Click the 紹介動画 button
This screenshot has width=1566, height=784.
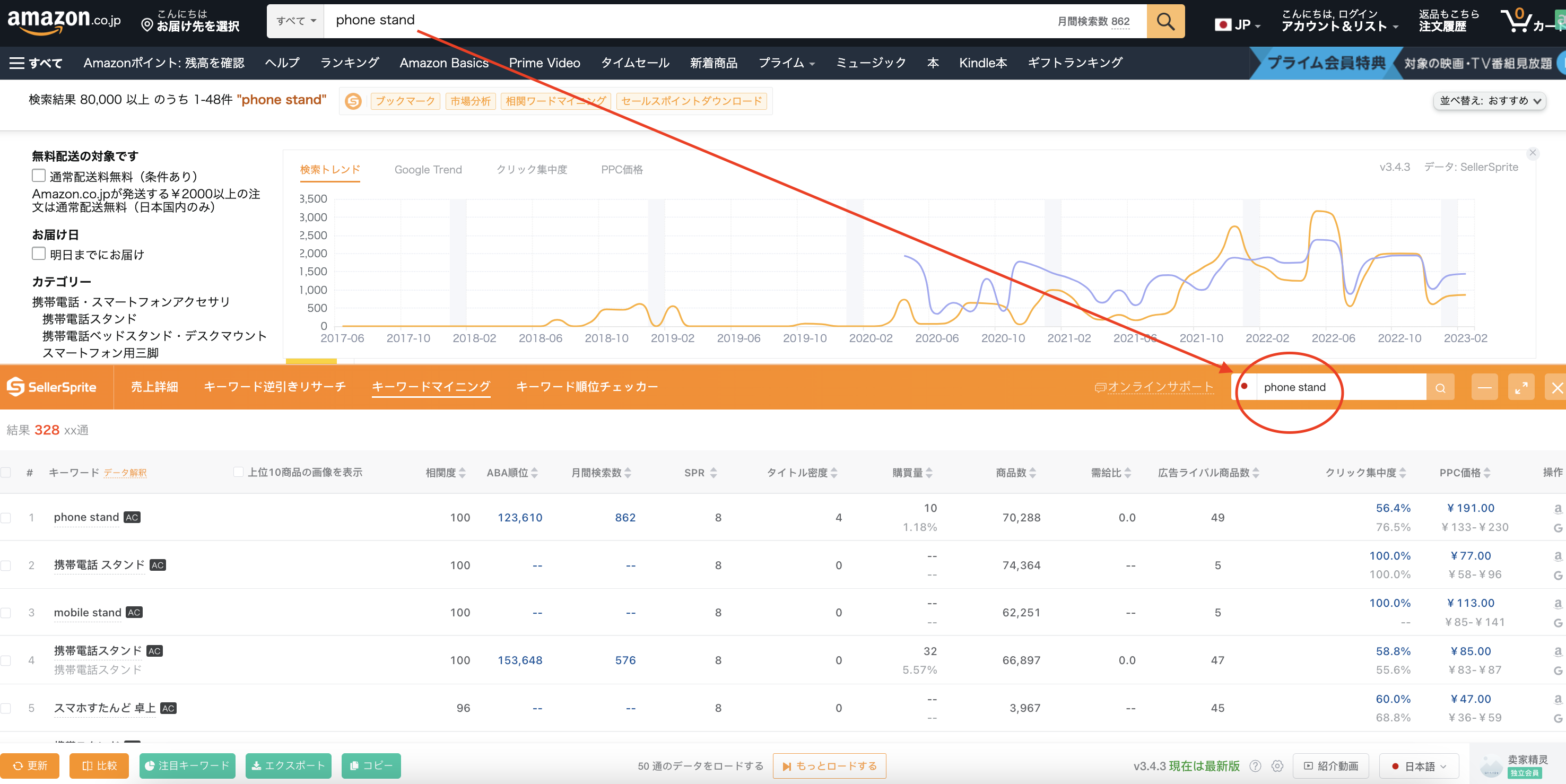pos(1331,766)
